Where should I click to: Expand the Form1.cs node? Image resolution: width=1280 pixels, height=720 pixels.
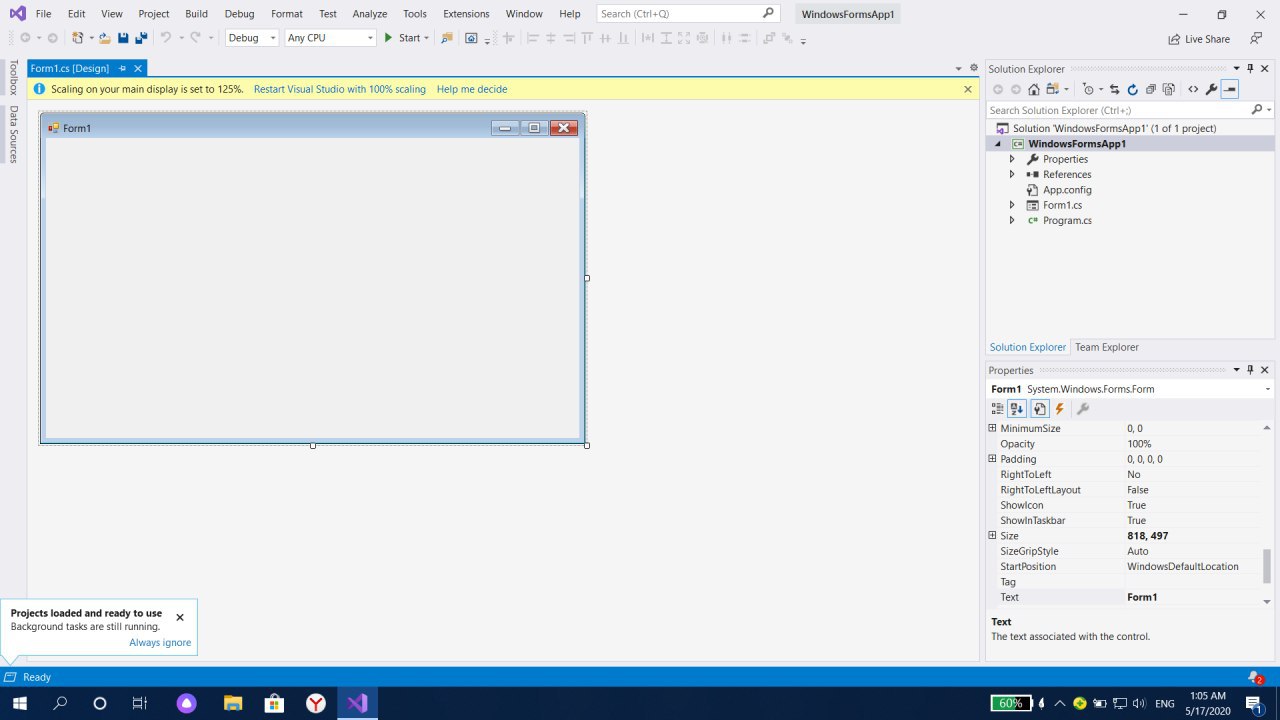[x=1012, y=205]
